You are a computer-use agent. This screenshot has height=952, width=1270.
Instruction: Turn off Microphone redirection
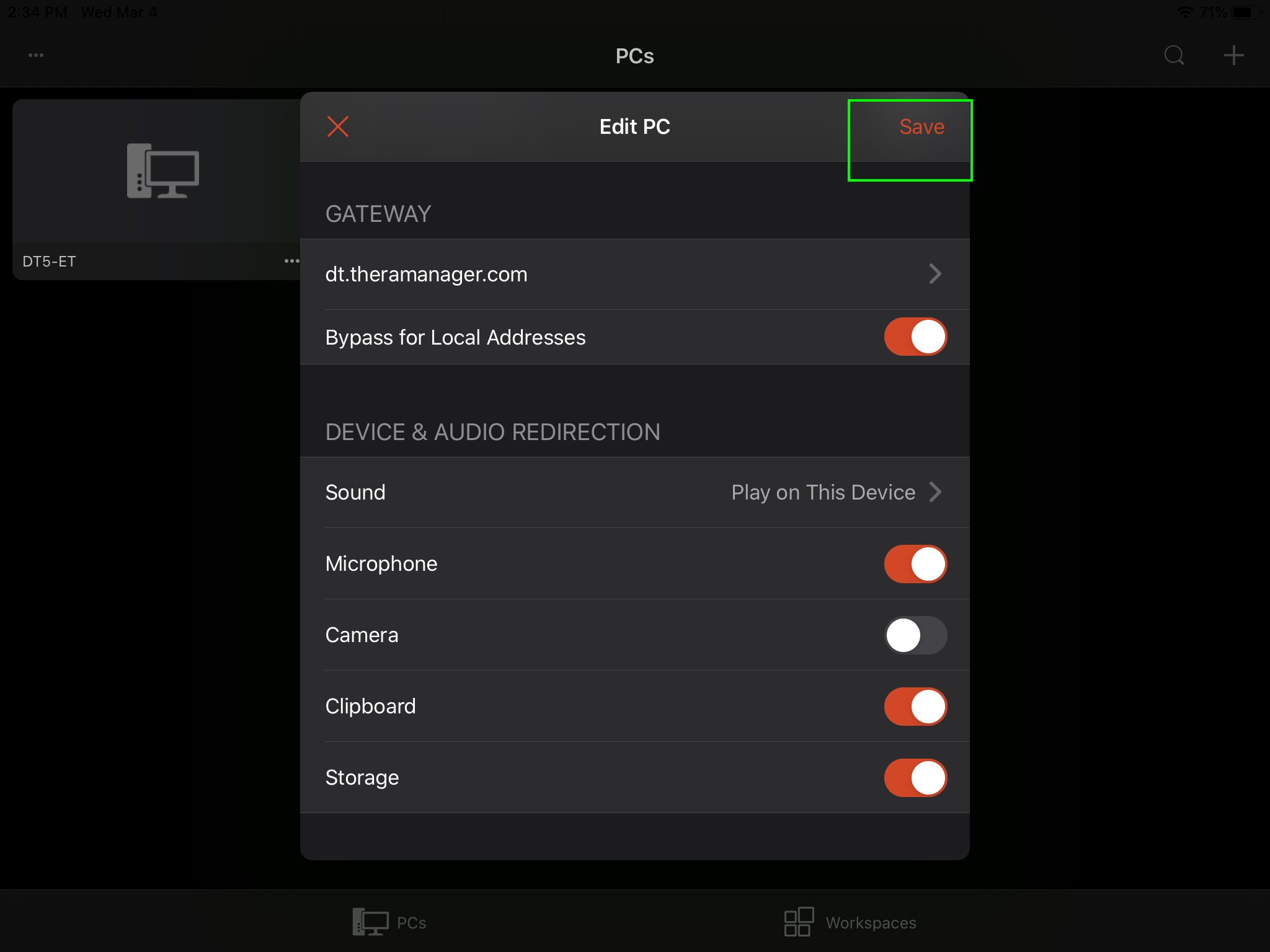coord(915,563)
